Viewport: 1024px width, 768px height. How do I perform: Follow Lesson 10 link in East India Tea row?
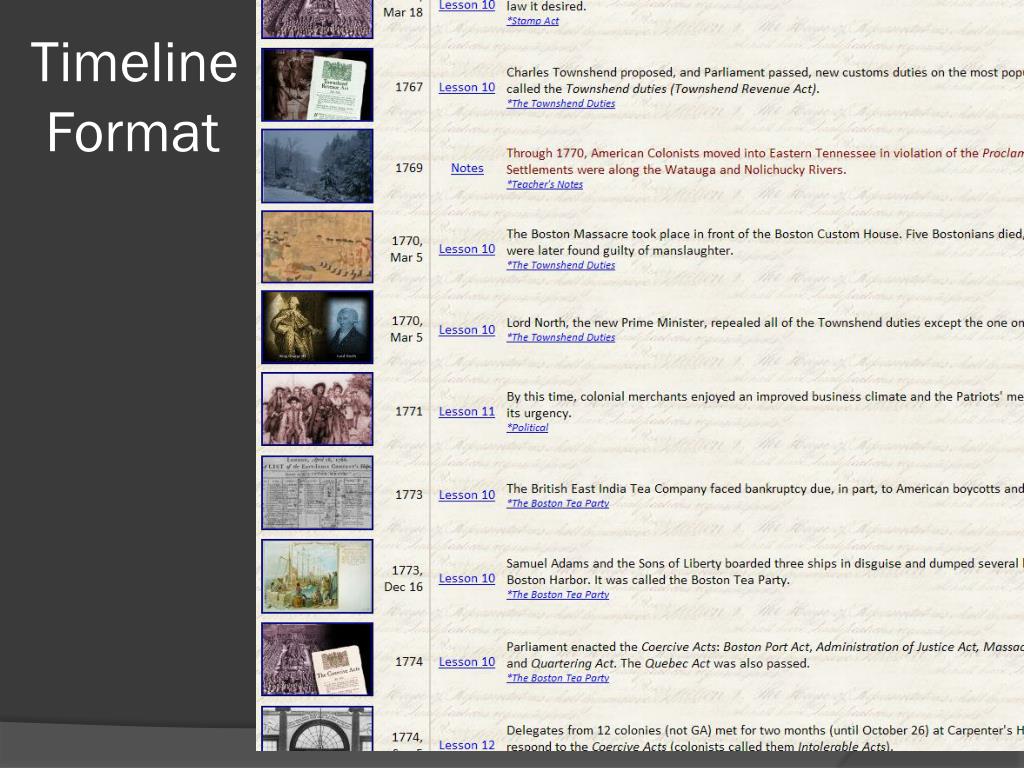tap(467, 496)
